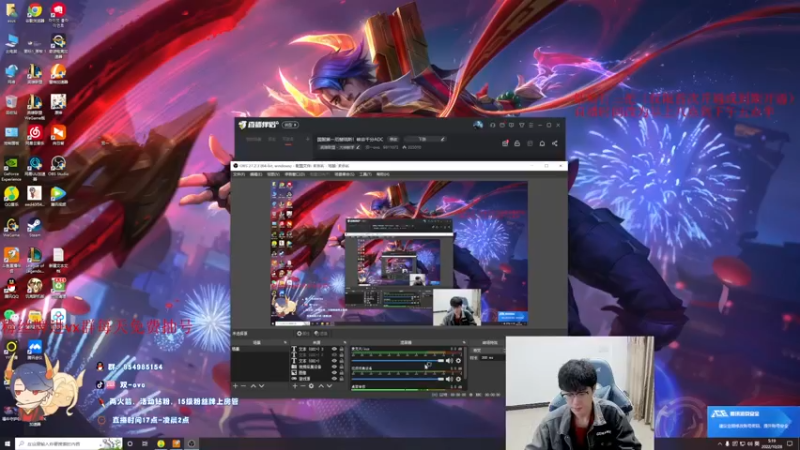Mute the second audio mixer channel
The height and width of the screenshot is (450, 800).
coord(449,379)
